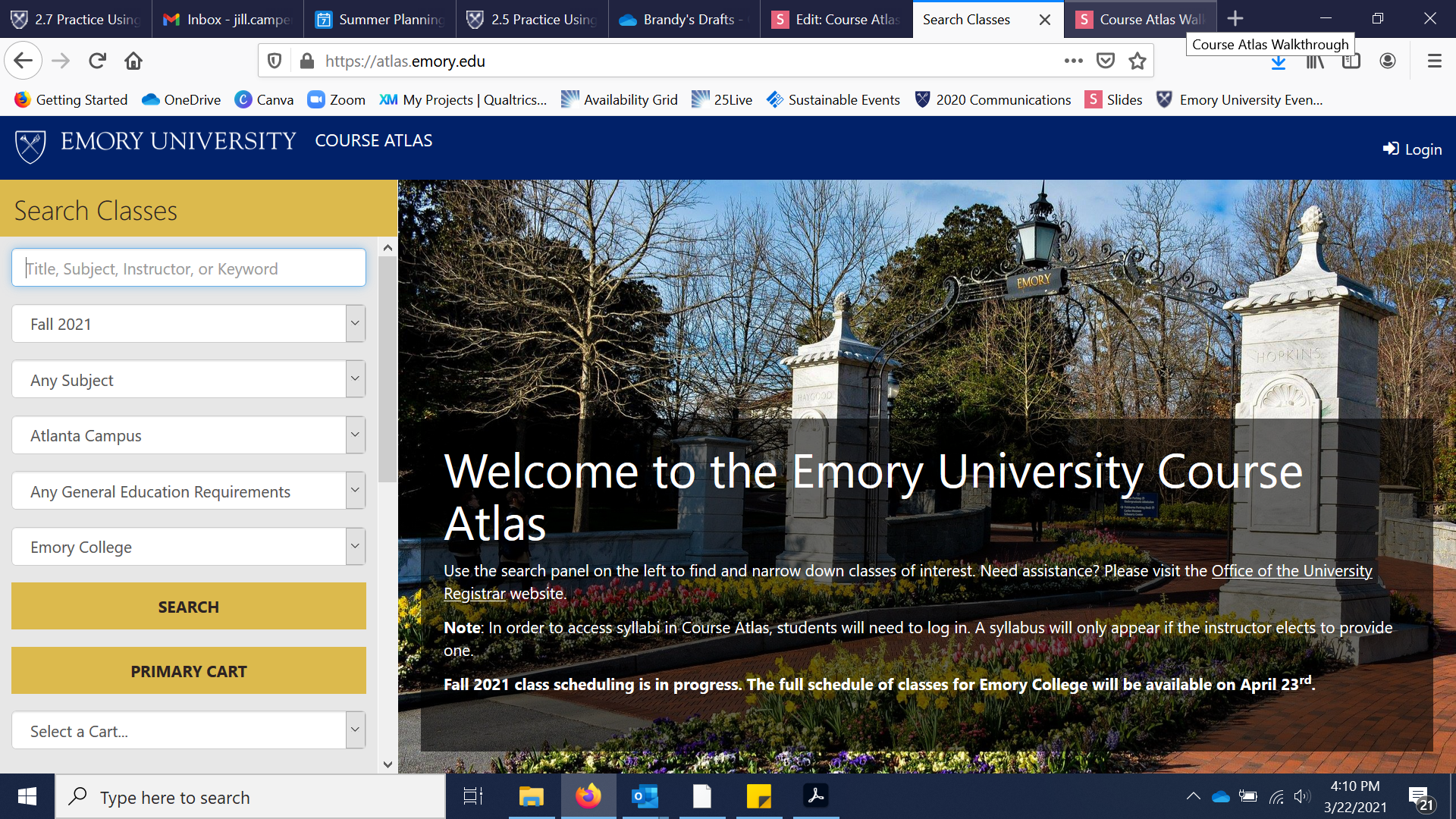Click the COURSE ATLAS header link

point(374,140)
